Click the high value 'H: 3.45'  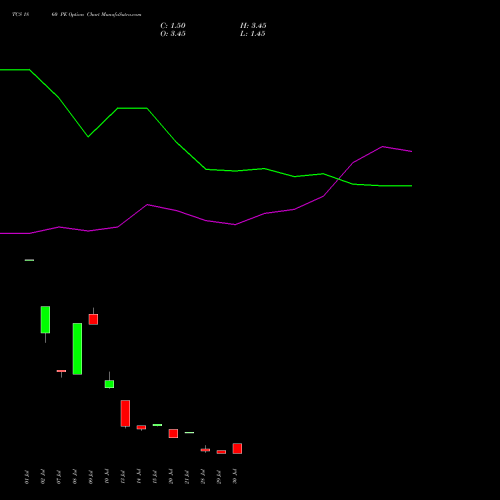pyautogui.click(x=253, y=26)
